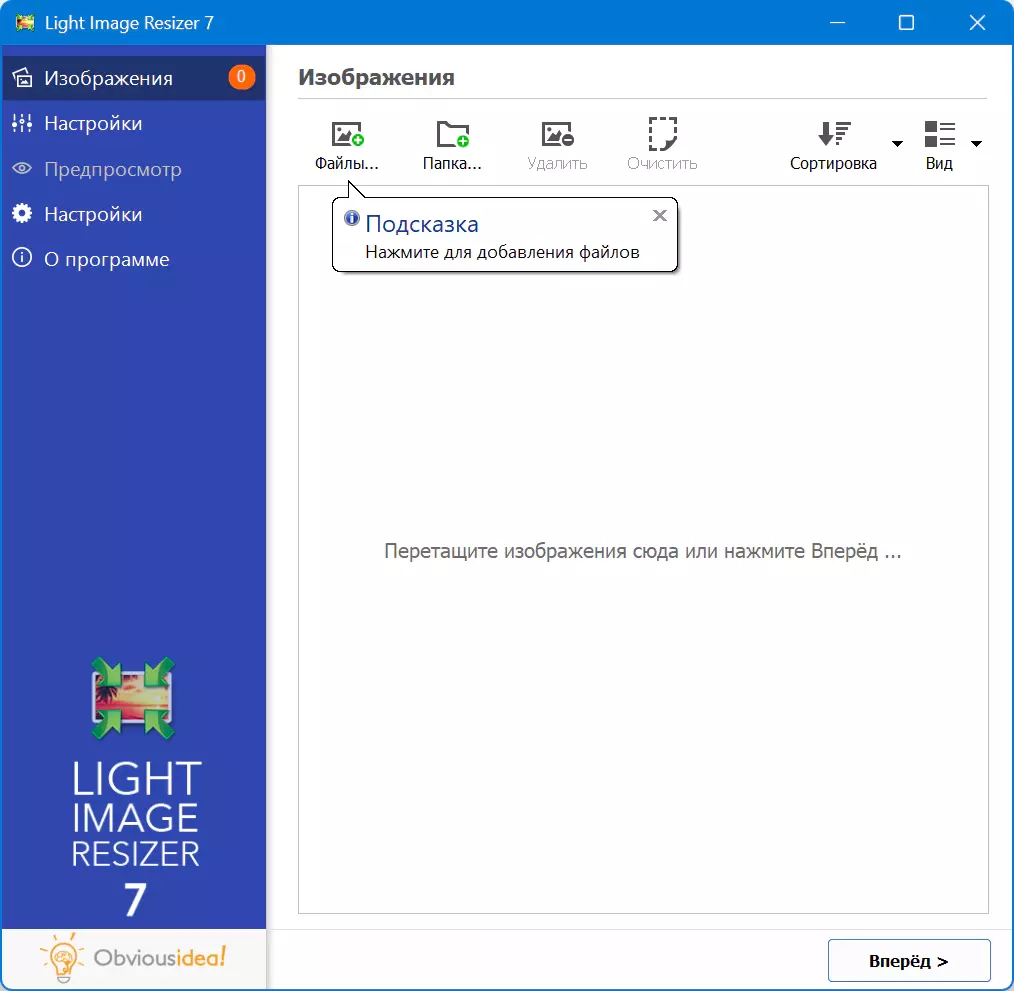Click the Obviousidea! logo link

[x=133, y=958]
